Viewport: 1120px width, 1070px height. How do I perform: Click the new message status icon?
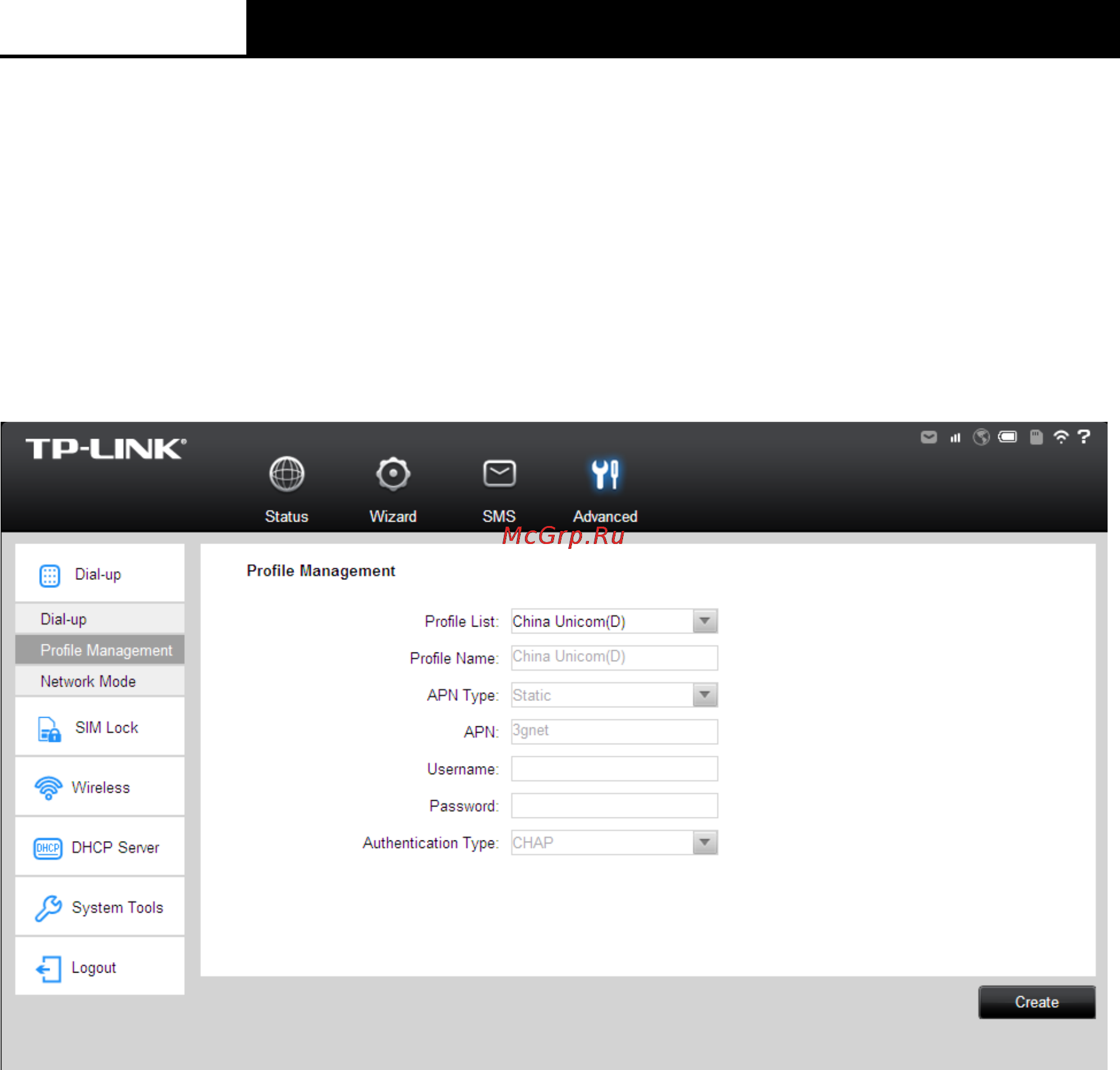tap(929, 437)
